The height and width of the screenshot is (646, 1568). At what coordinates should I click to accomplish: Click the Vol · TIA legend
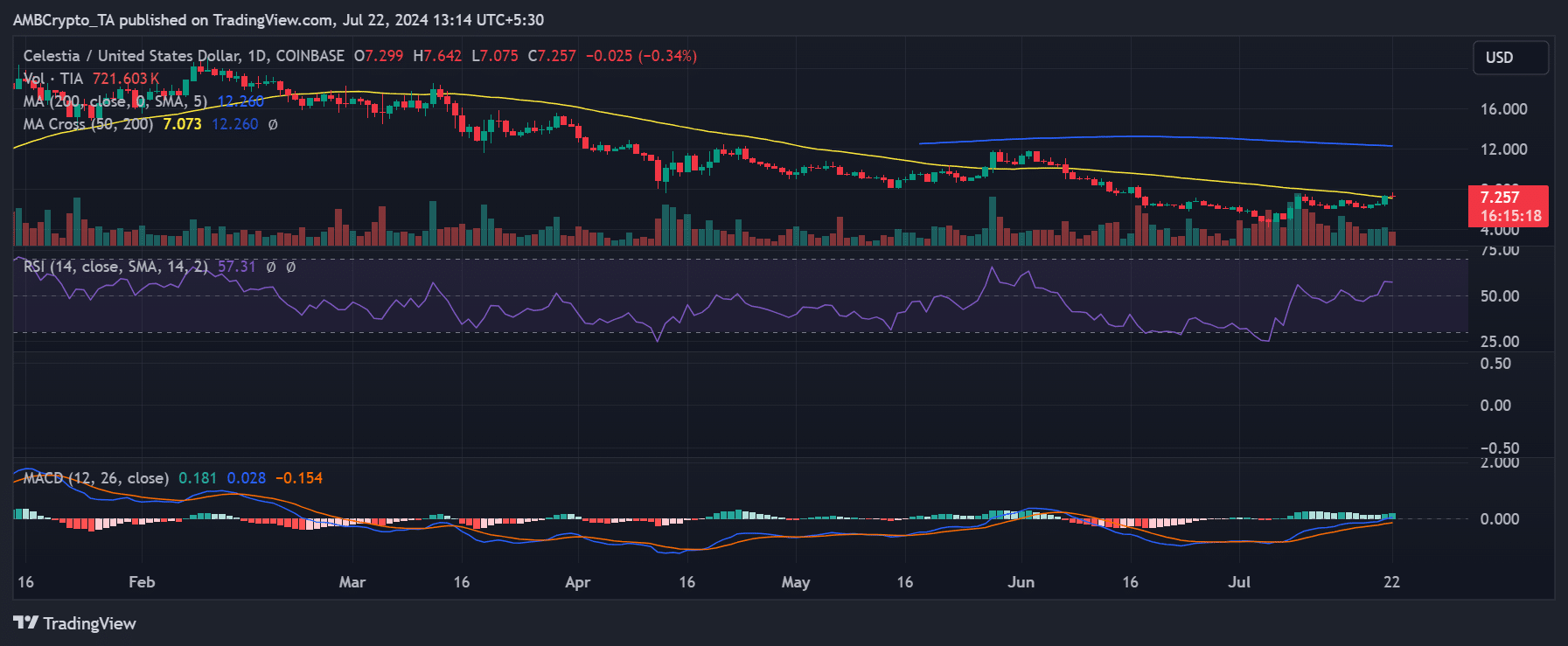pyautogui.click(x=52, y=79)
